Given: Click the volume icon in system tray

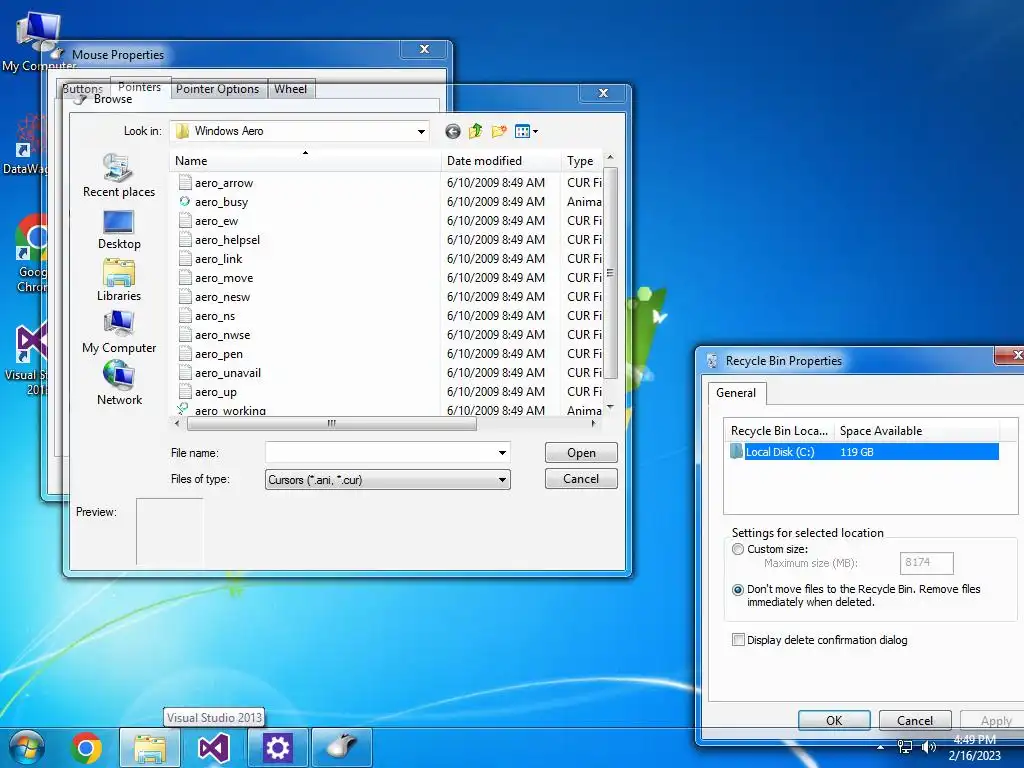Looking at the screenshot, I should pyautogui.click(x=928, y=747).
